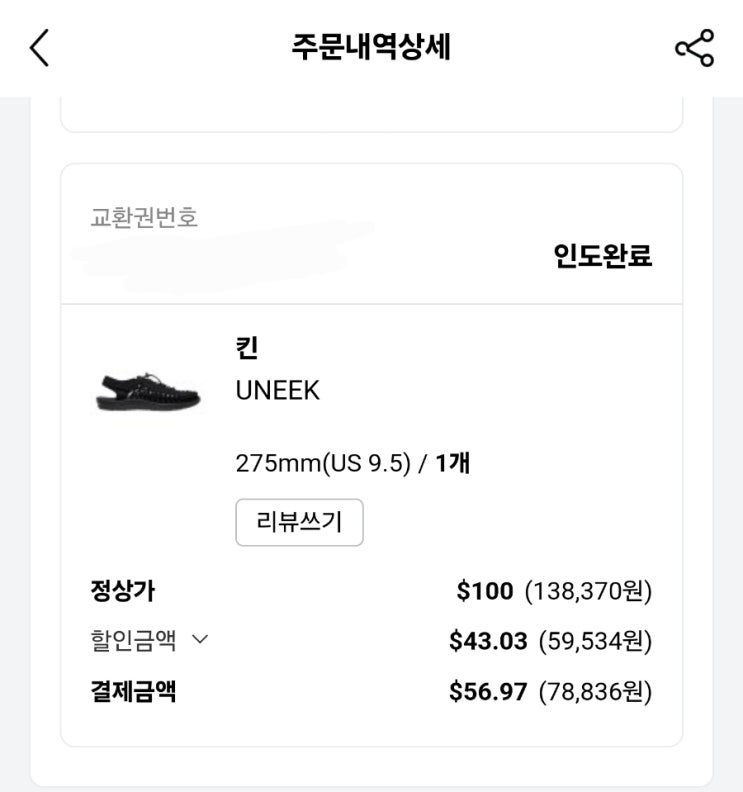Tap the share icon
This screenshot has width=743, height=792.
tap(694, 48)
